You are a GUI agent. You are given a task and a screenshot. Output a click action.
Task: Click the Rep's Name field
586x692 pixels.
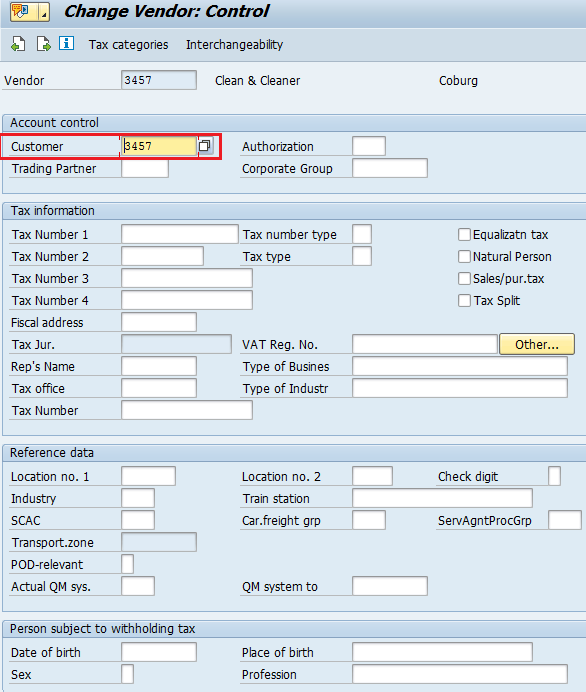coord(159,366)
